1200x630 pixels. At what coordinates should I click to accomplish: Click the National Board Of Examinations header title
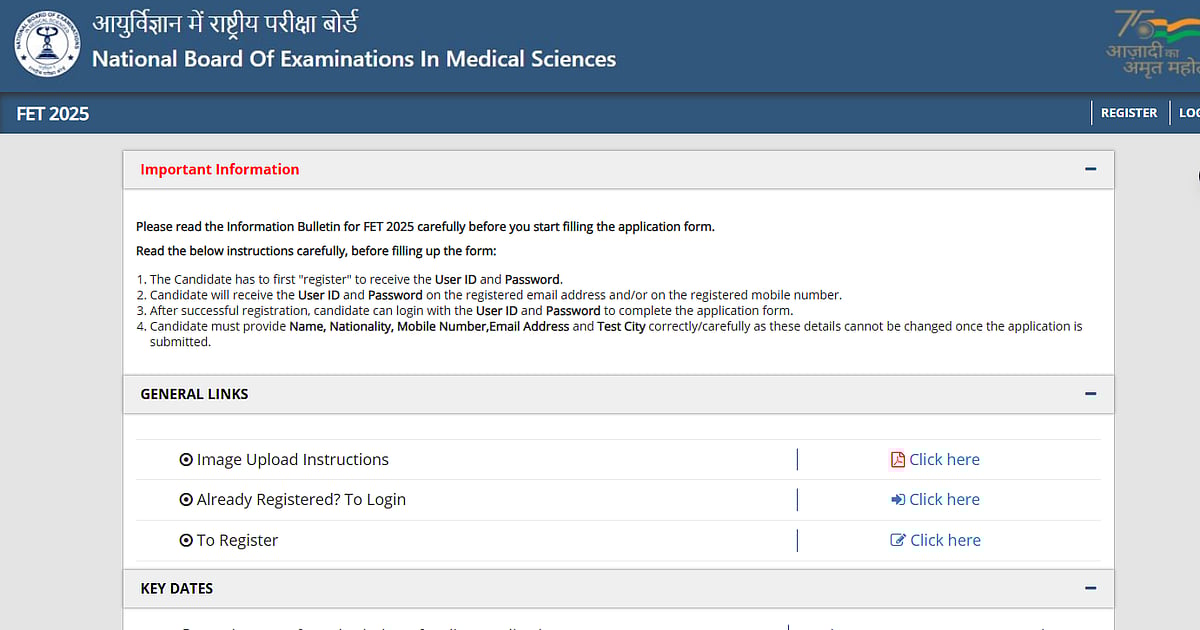pos(353,59)
